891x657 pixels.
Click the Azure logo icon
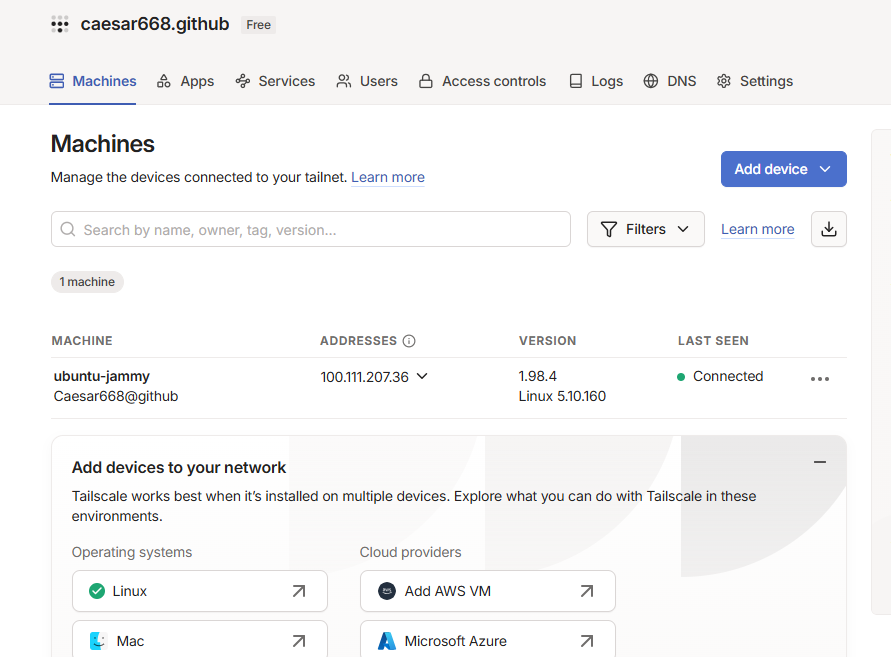387,641
